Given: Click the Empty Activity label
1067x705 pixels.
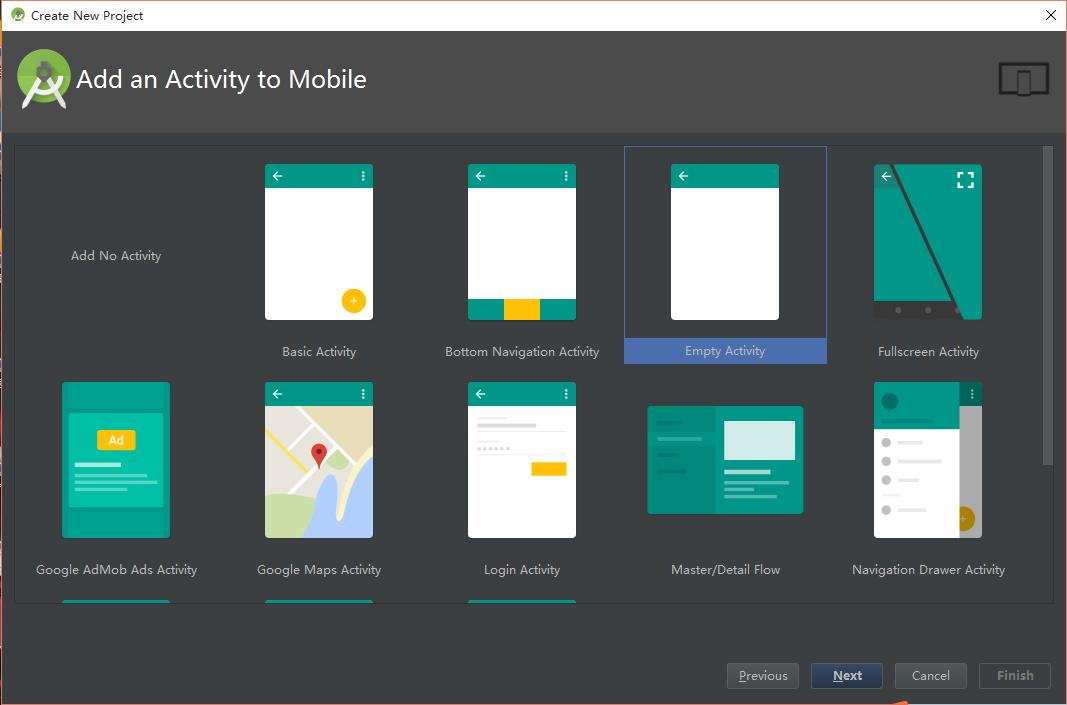Looking at the screenshot, I should (725, 351).
